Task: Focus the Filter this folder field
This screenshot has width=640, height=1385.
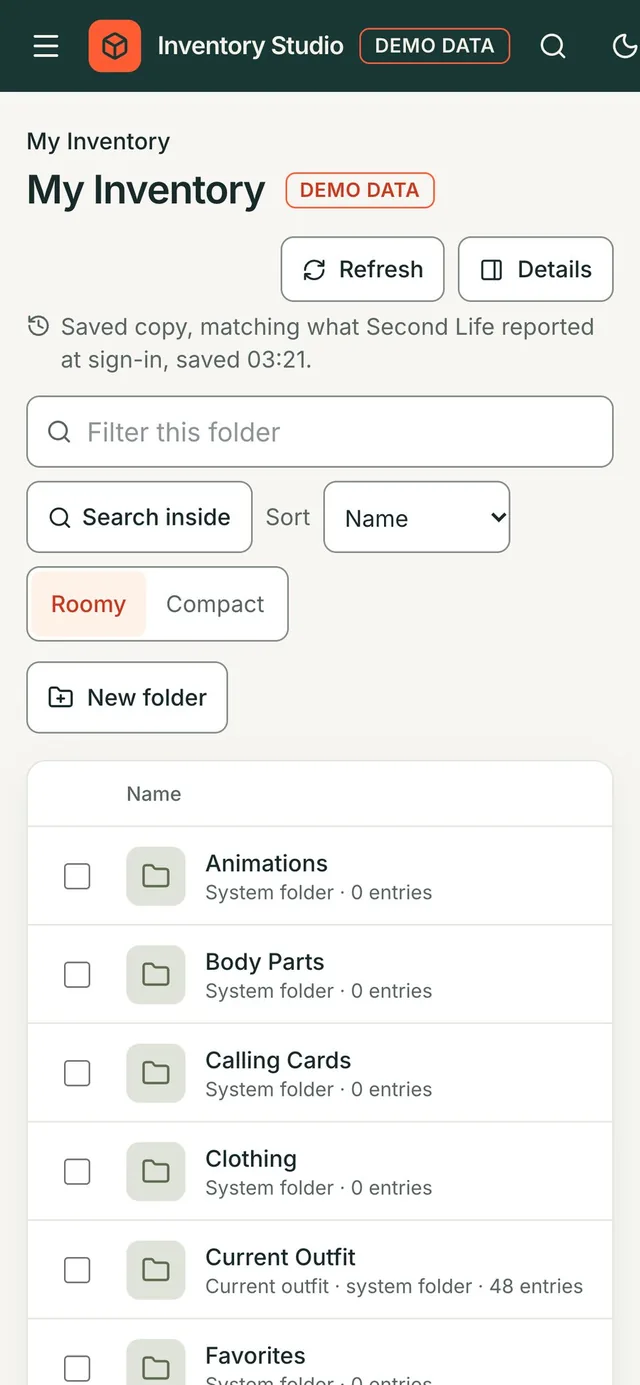Action: [x=320, y=432]
